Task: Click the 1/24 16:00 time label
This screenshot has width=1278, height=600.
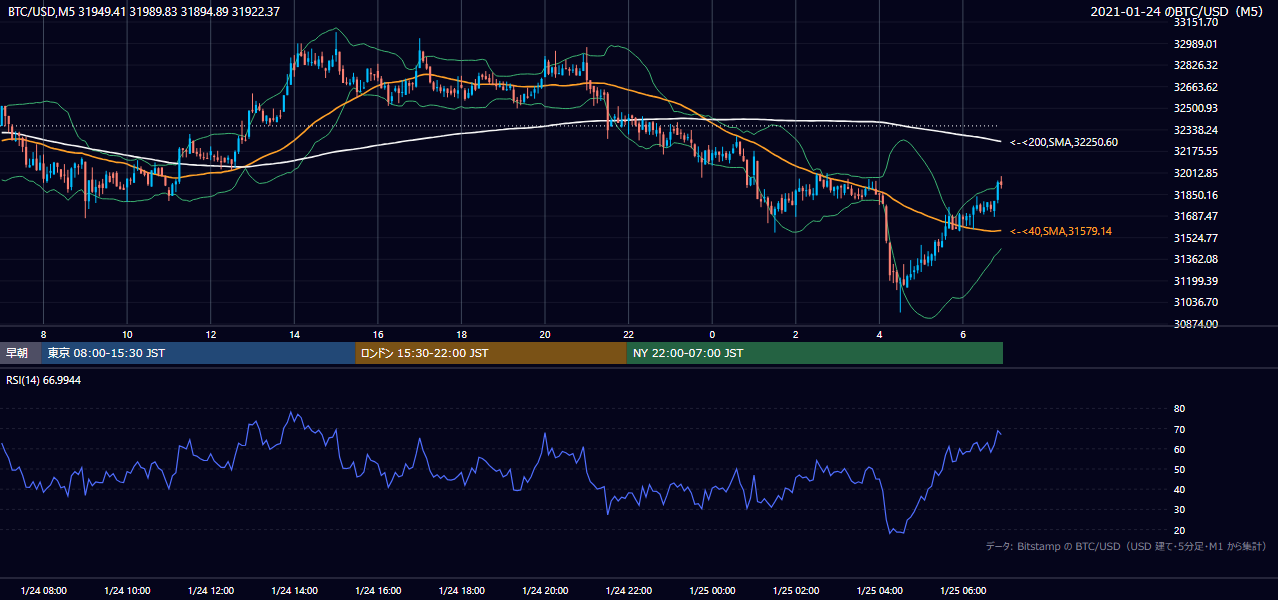Action: tap(377, 591)
